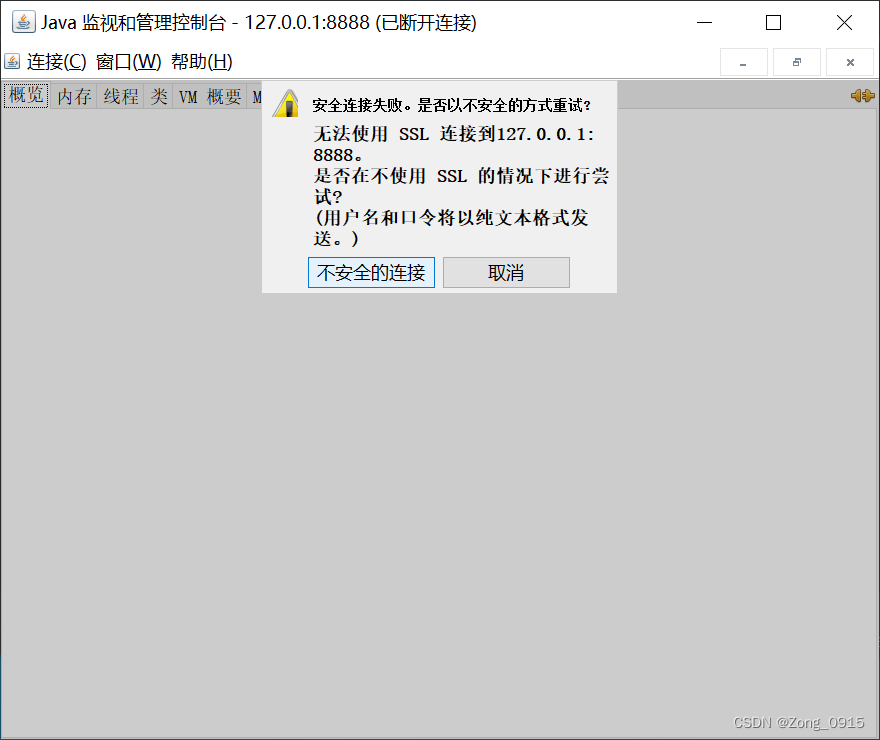The width and height of the screenshot is (880, 740).
Task: Open the VM 概要 tab
Action: (214, 96)
